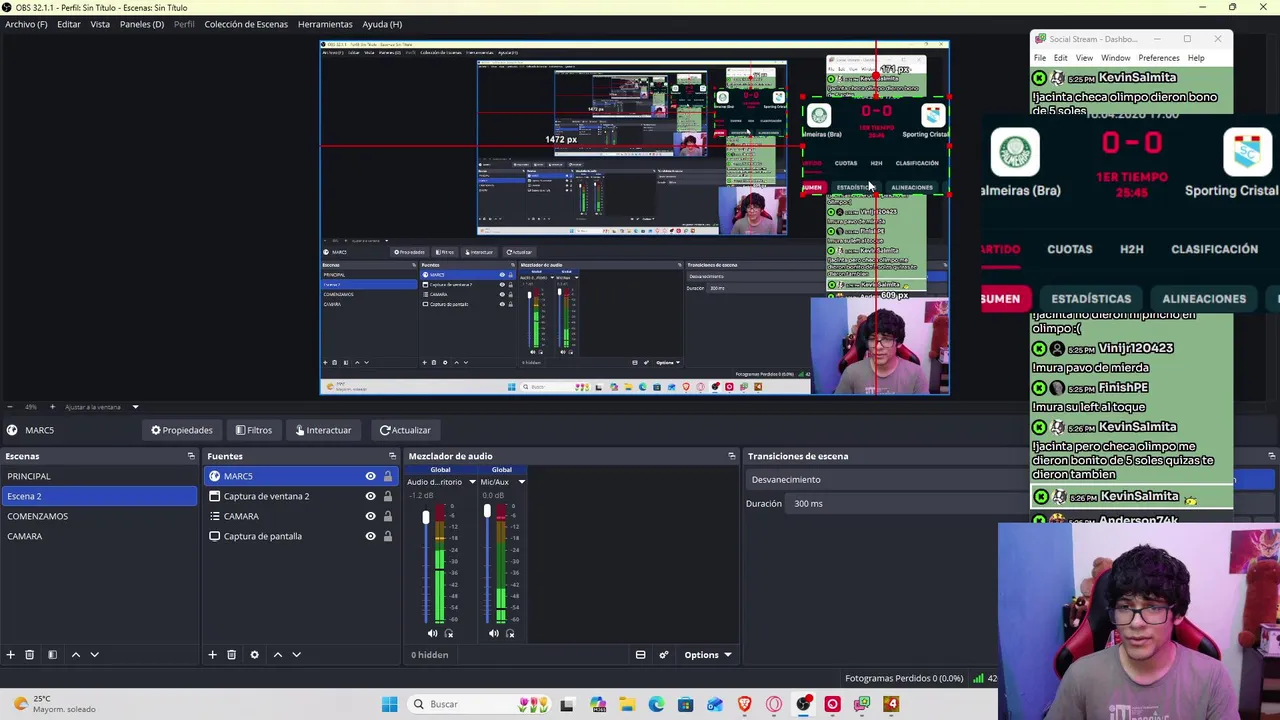The height and width of the screenshot is (720, 1280).
Task: Move source down in Fuentes panel
Action: coord(296,655)
